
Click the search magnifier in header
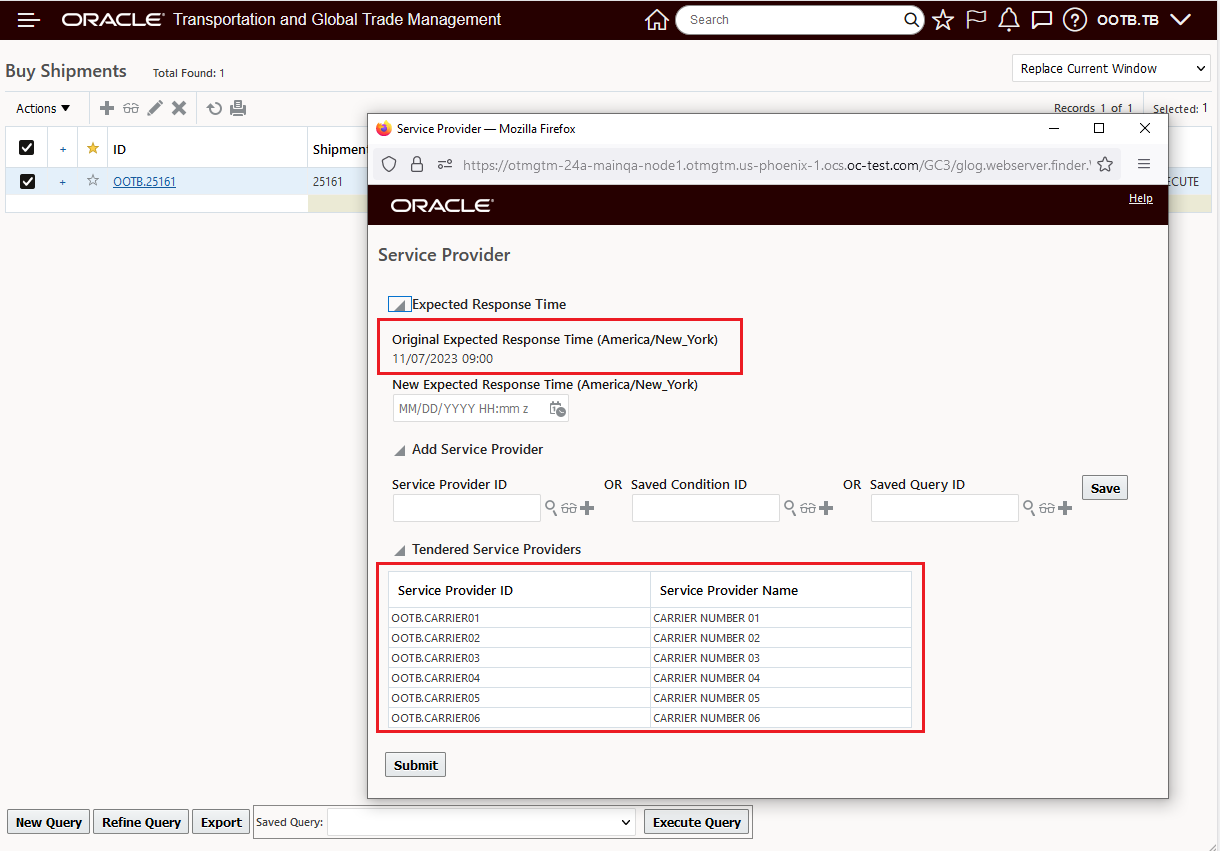point(911,20)
